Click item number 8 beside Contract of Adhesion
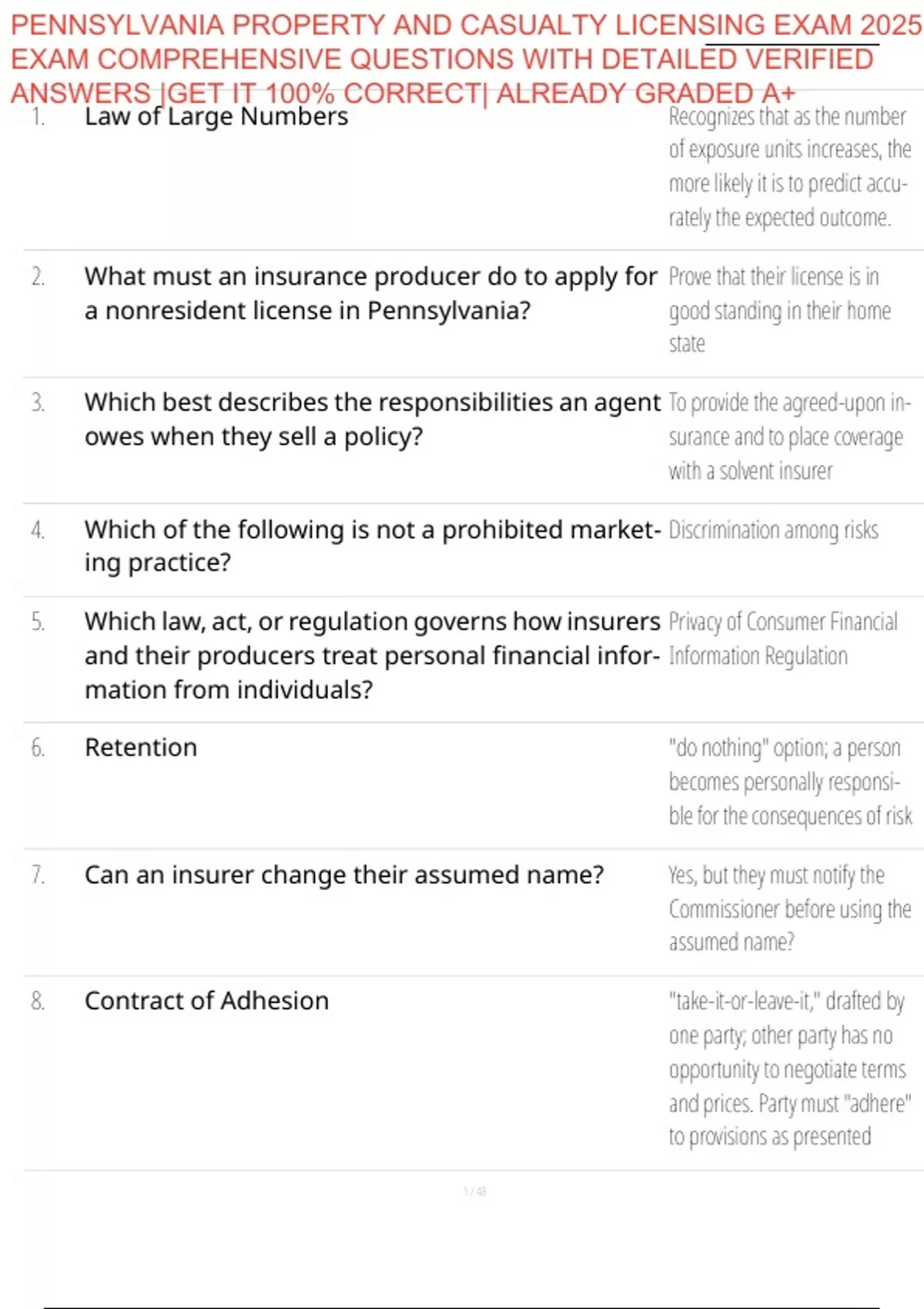The width and height of the screenshot is (924, 1309). coord(38,1001)
